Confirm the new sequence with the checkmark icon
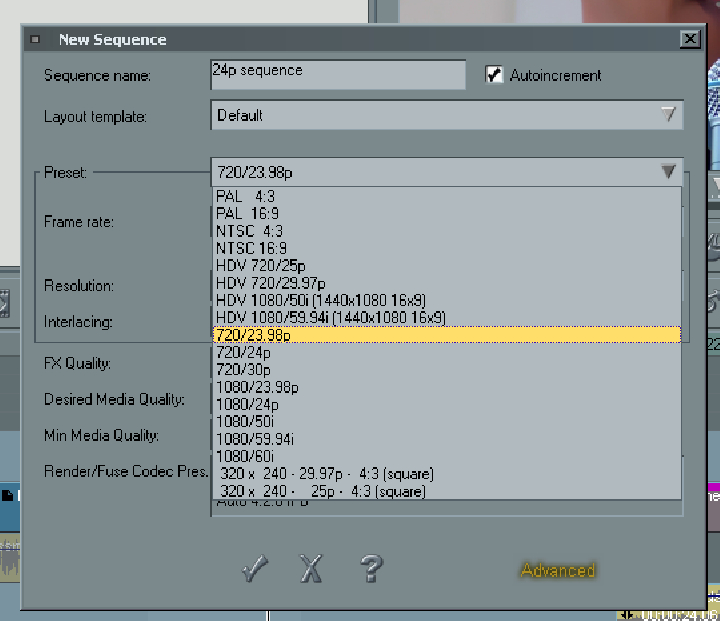 [x=255, y=570]
